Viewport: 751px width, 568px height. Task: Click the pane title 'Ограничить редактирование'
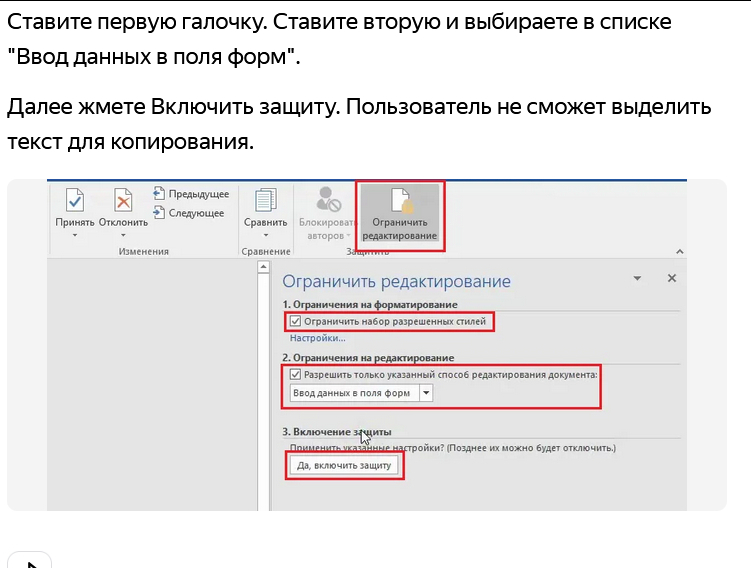pos(396,281)
